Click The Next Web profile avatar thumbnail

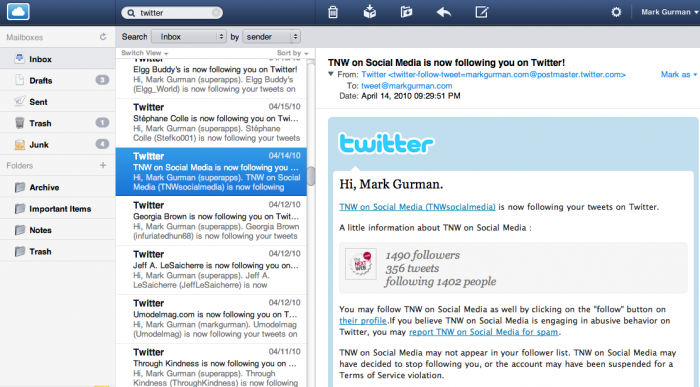click(x=361, y=264)
